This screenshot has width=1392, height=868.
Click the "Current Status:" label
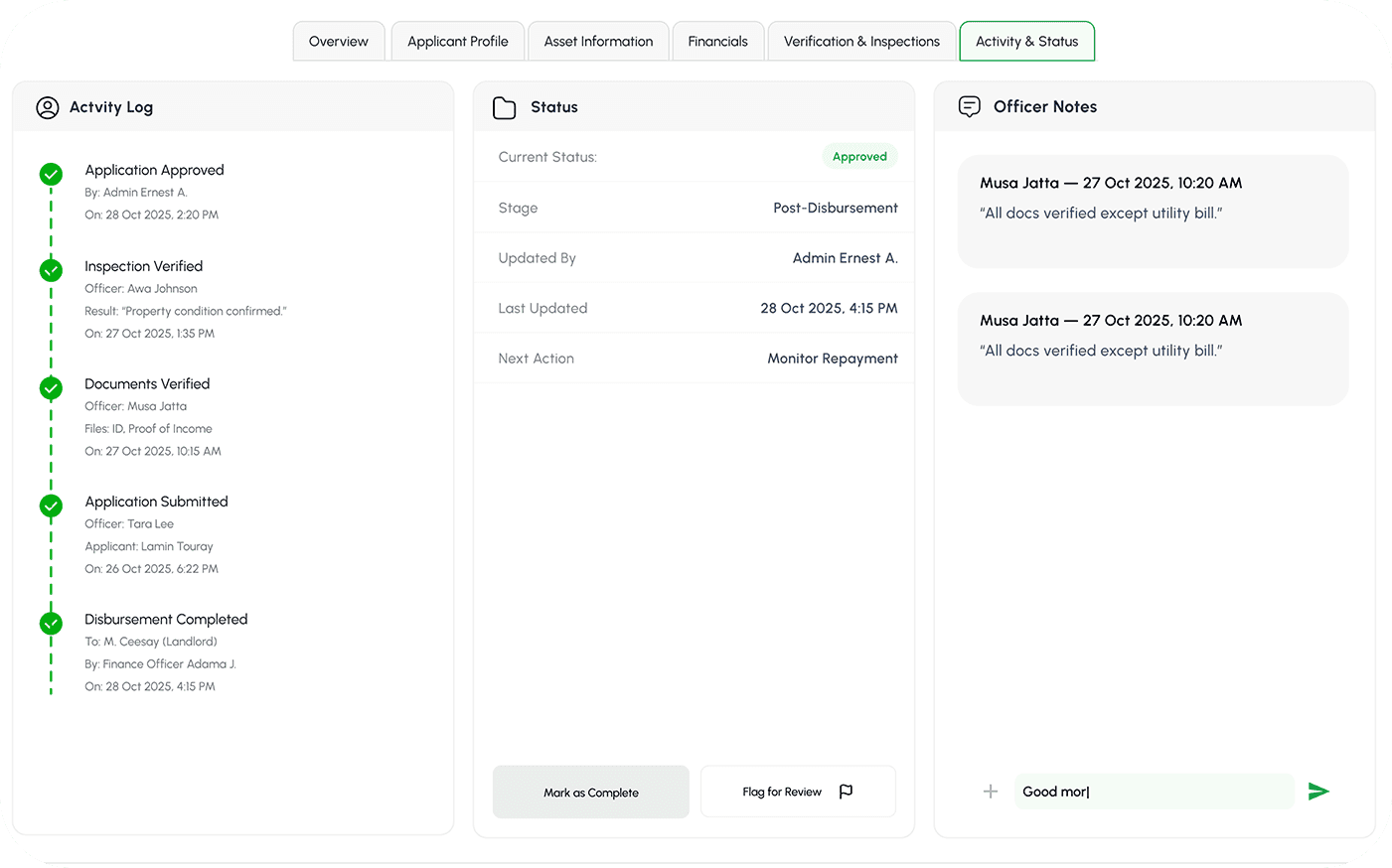pos(547,157)
